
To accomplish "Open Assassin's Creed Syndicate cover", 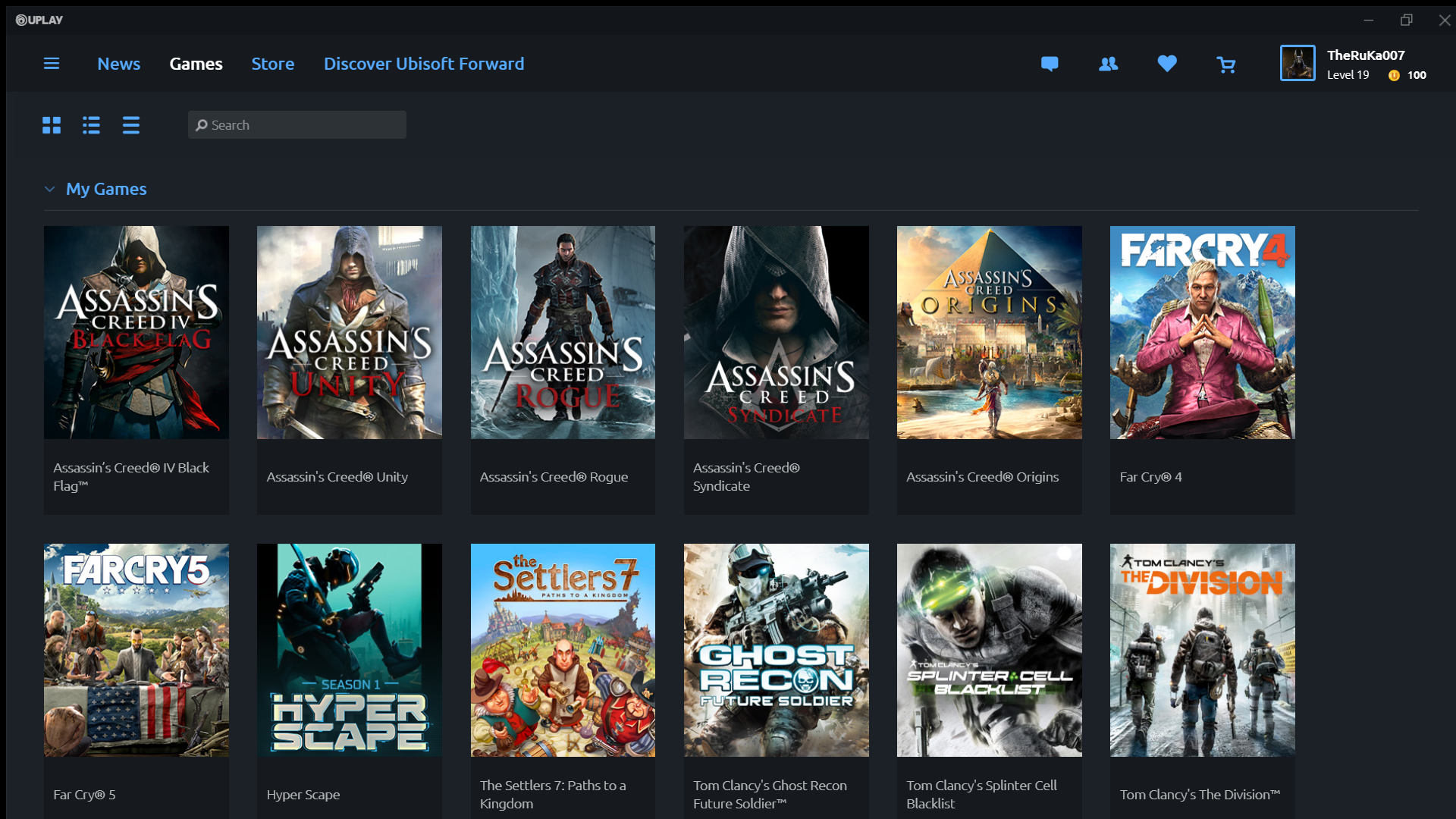I will 777,332.
